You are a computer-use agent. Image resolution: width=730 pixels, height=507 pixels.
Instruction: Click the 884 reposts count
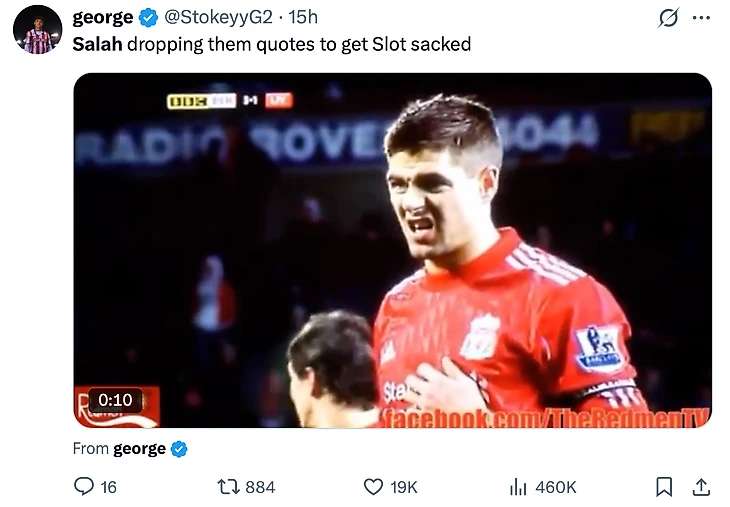[260, 486]
